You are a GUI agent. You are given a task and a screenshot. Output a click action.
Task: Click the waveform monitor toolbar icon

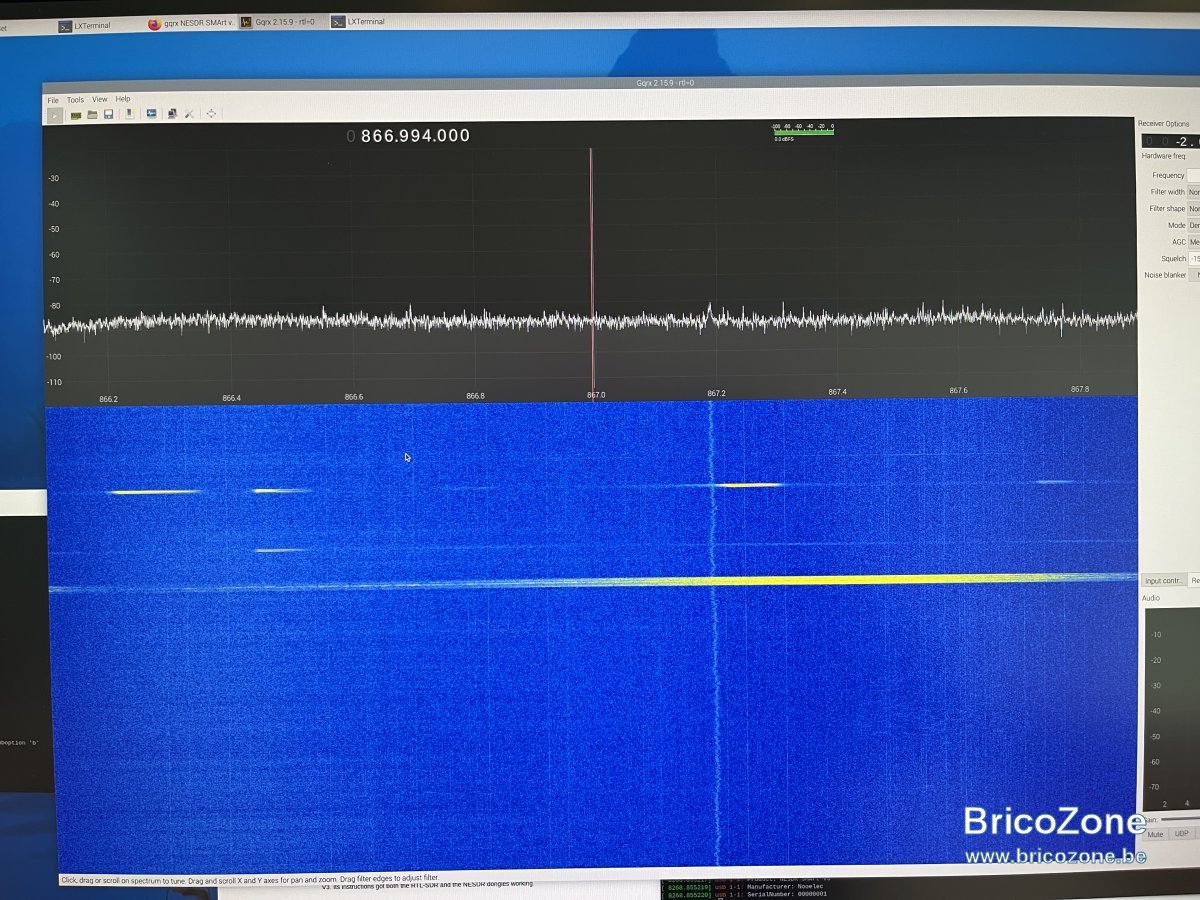click(x=151, y=114)
